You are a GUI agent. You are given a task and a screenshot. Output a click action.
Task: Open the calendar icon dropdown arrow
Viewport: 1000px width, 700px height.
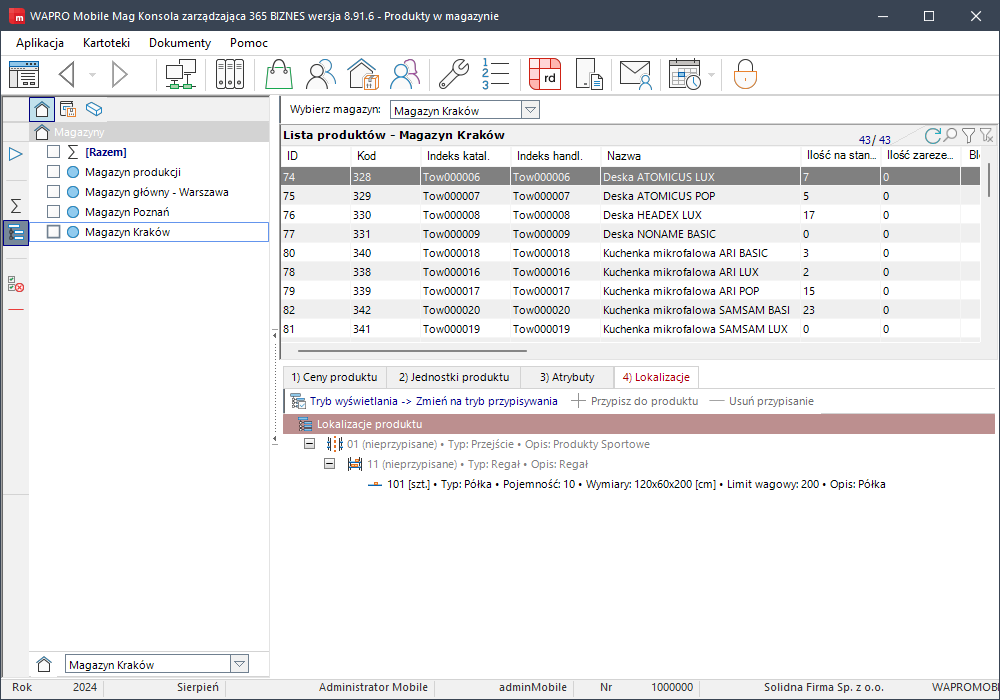coord(712,75)
